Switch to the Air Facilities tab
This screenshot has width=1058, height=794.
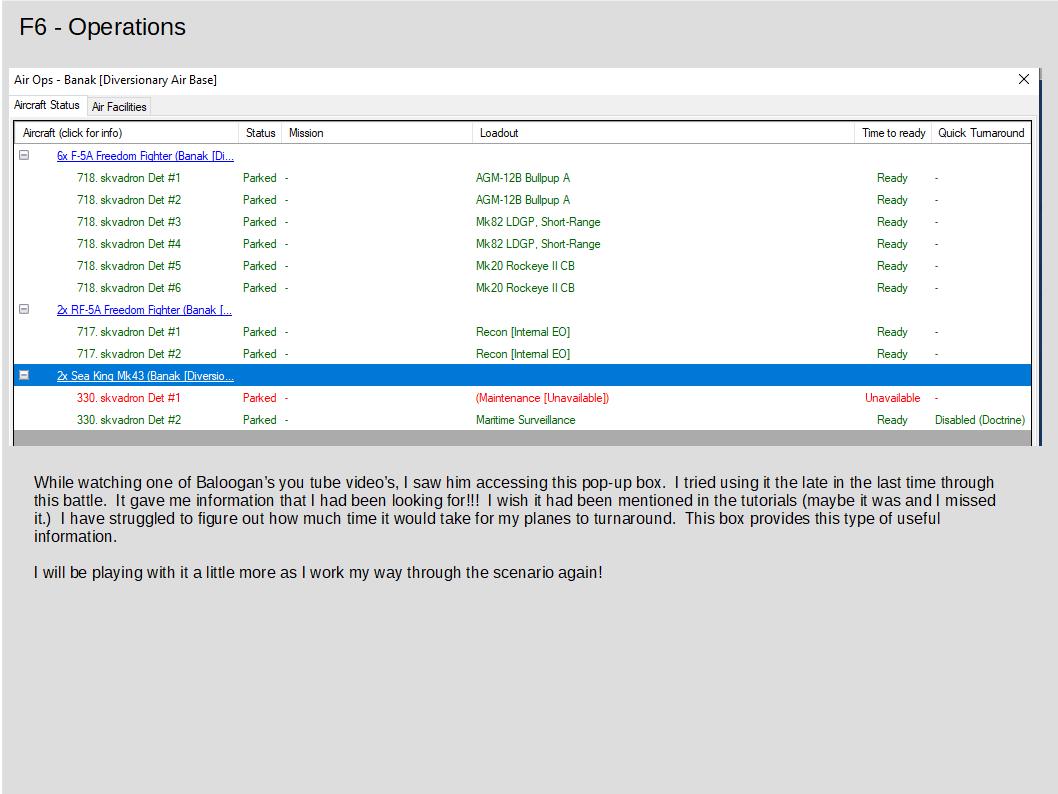[x=119, y=107]
